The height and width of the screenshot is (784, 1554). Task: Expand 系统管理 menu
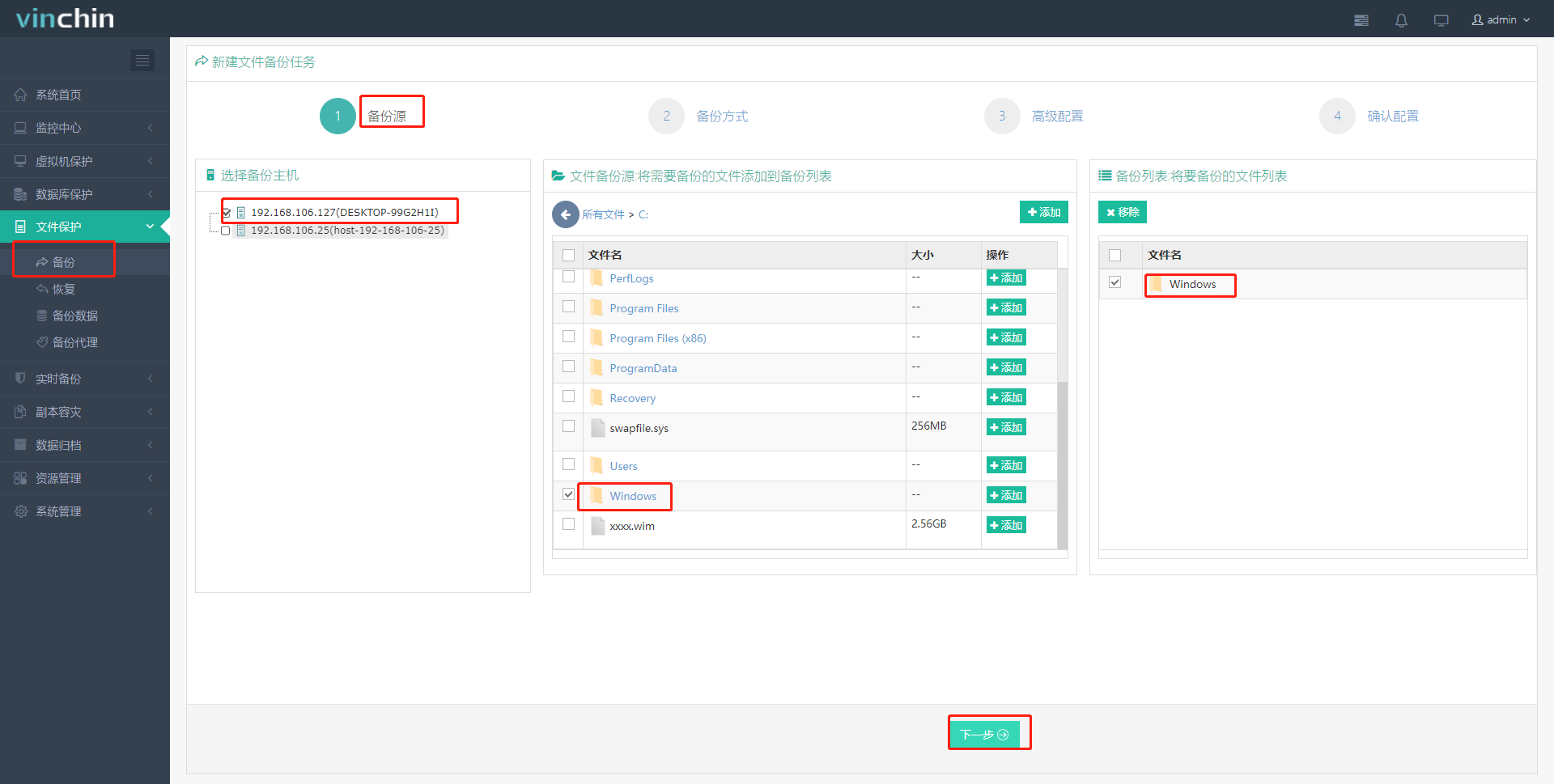pos(85,511)
